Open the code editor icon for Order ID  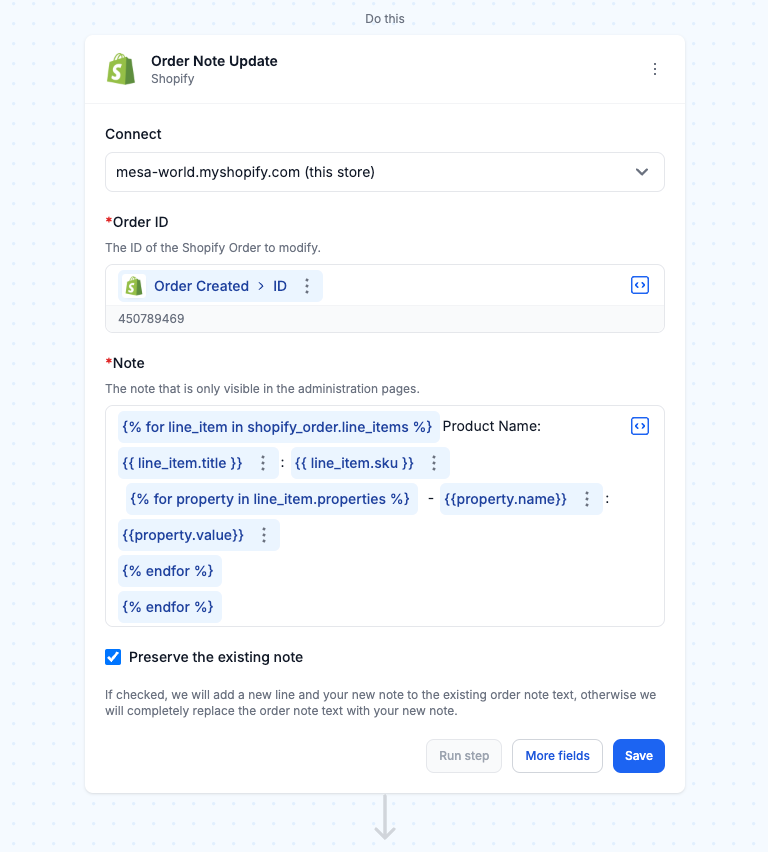[640, 285]
